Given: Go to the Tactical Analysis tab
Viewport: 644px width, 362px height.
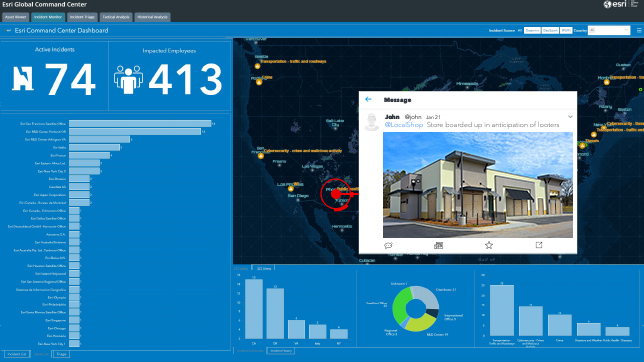Looking at the screenshot, I should pyautogui.click(x=116, y=17).
